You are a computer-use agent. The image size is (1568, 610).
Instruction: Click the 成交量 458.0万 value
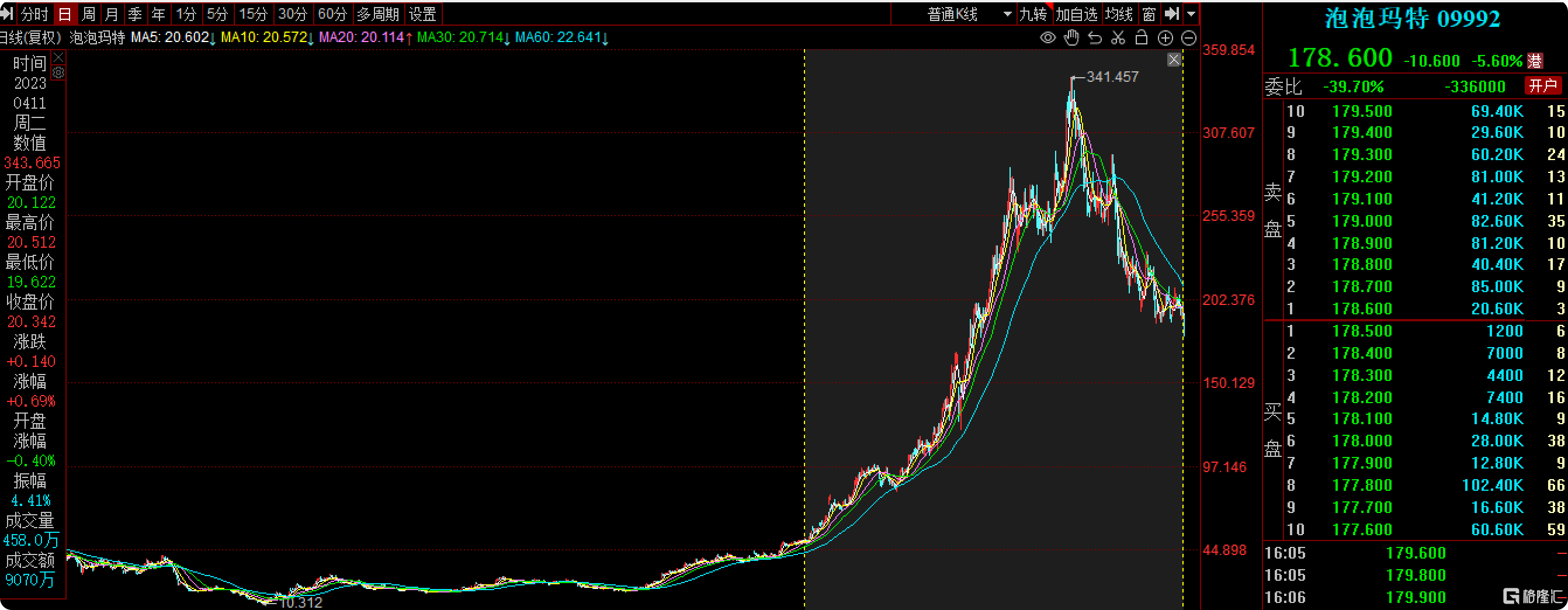pyautogui.click(x=31, y=540)
